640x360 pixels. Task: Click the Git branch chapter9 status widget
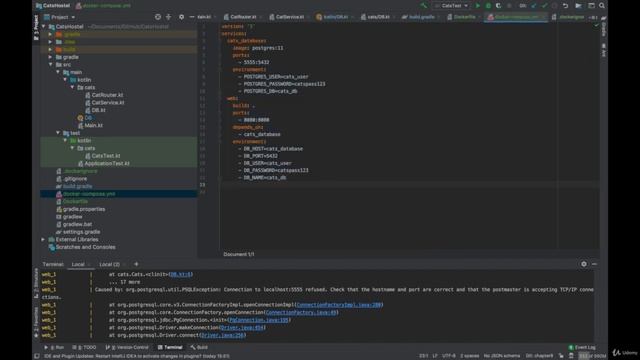[539, 356]
